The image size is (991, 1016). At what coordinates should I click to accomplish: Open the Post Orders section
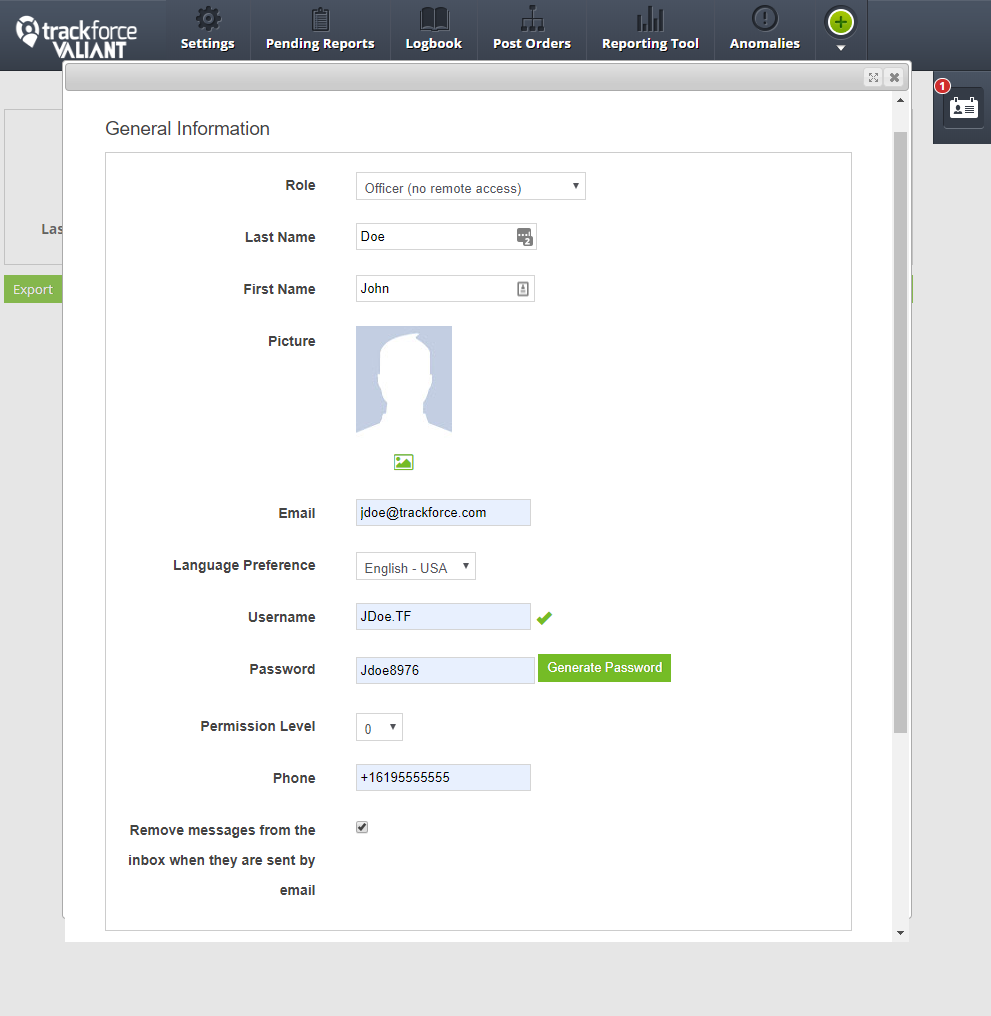pyautogui.click(x=531, y=29)
